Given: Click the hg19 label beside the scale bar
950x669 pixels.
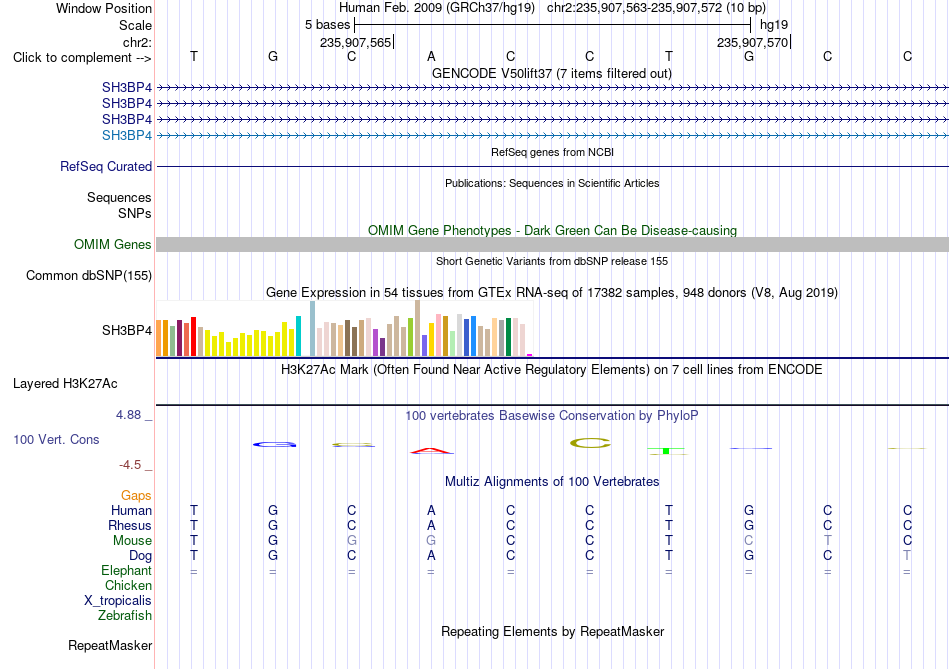Looking at the screenshot, I should click(x=774, y=25).
